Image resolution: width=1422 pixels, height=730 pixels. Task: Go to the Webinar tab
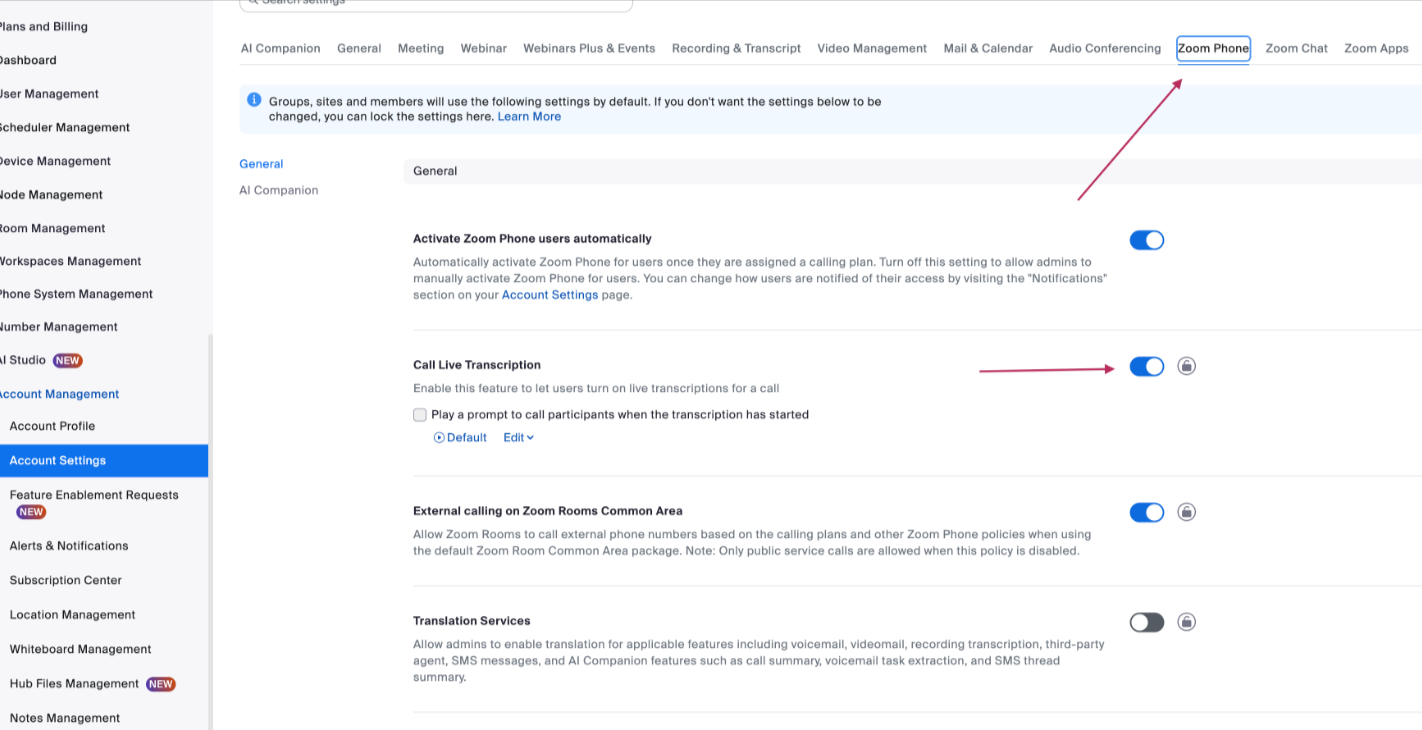point(484,48)
